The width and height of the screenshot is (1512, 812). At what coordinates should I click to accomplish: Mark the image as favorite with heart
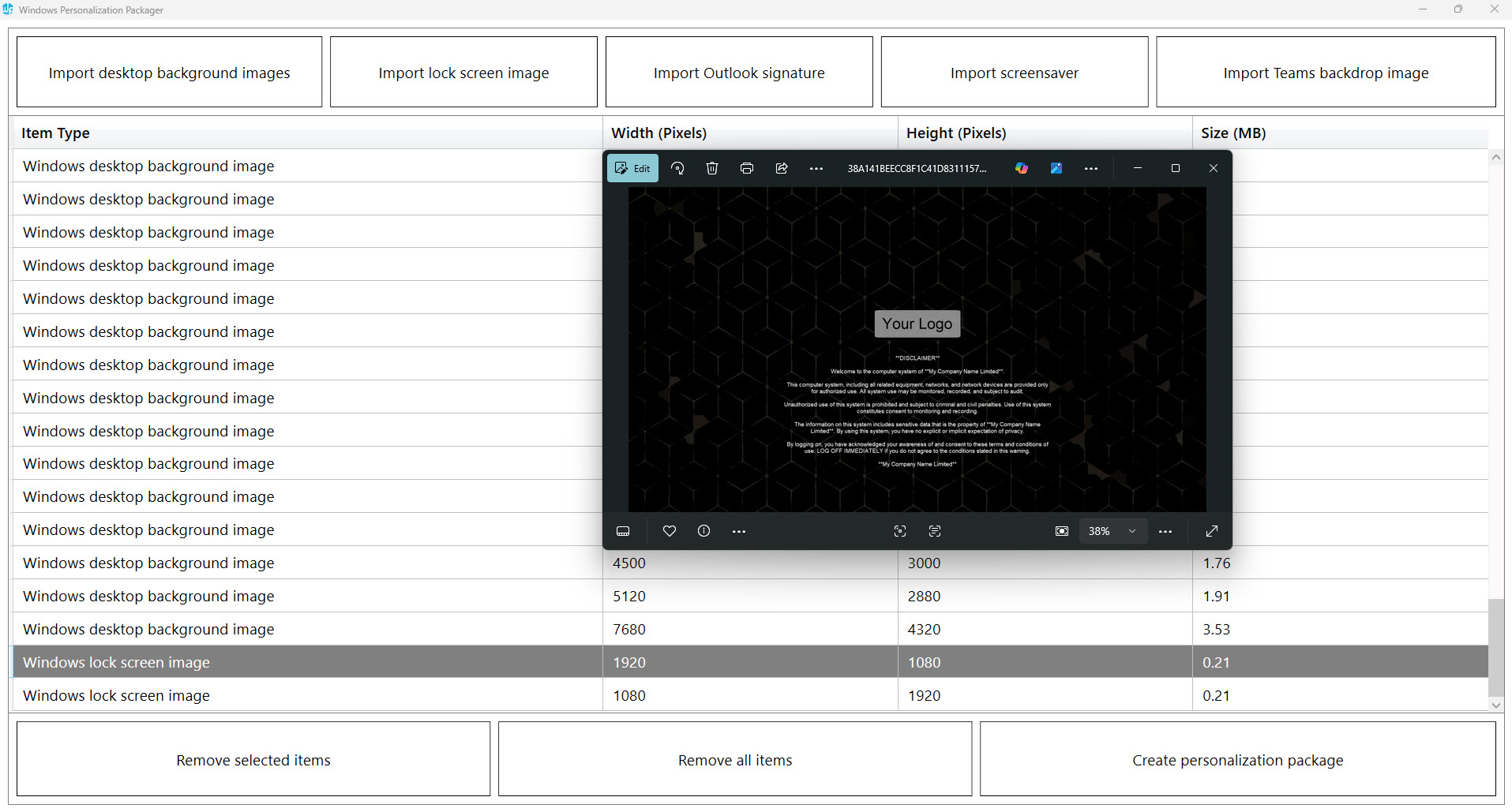[670, 531]
